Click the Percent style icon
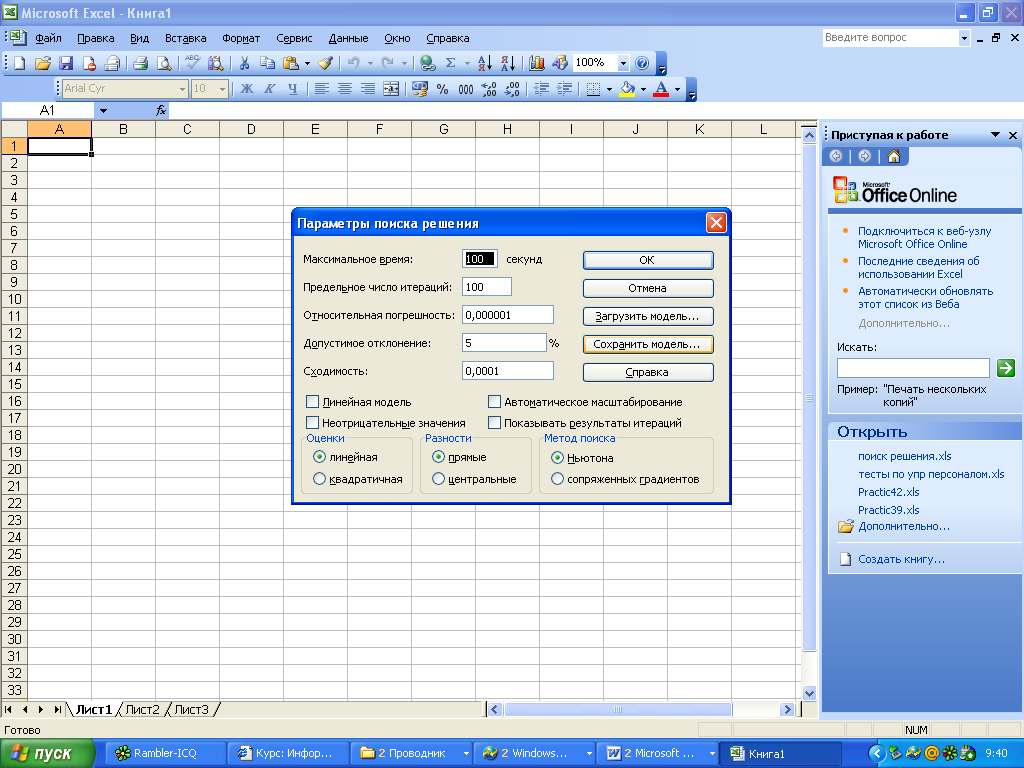This screenshot has height=768, width=1024. coord(443,89)
